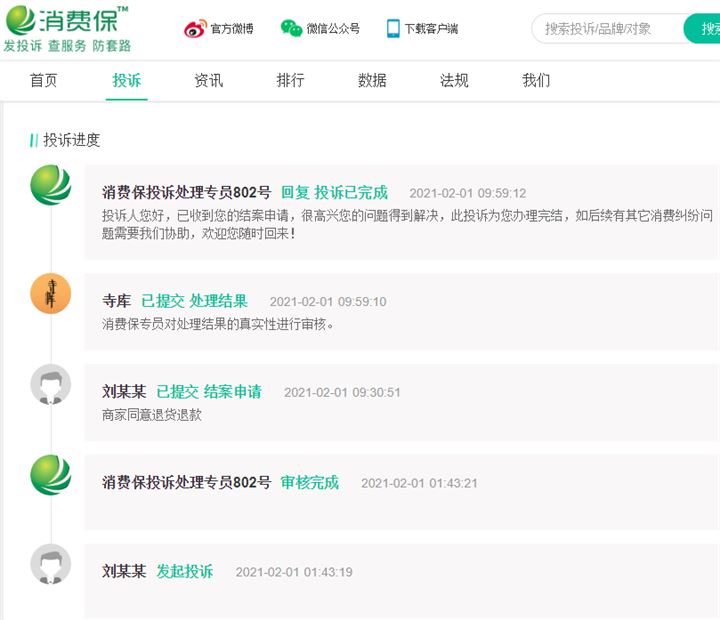
Task: Click the 搜索投诉/品牌/对象 search field
Action: coord(608,29)
